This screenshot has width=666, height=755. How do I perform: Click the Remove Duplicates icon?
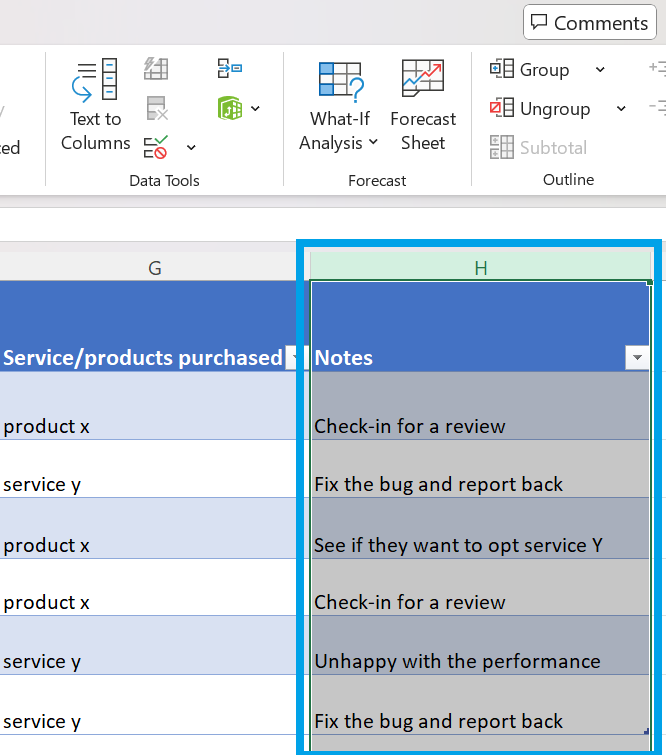point(156,108)
